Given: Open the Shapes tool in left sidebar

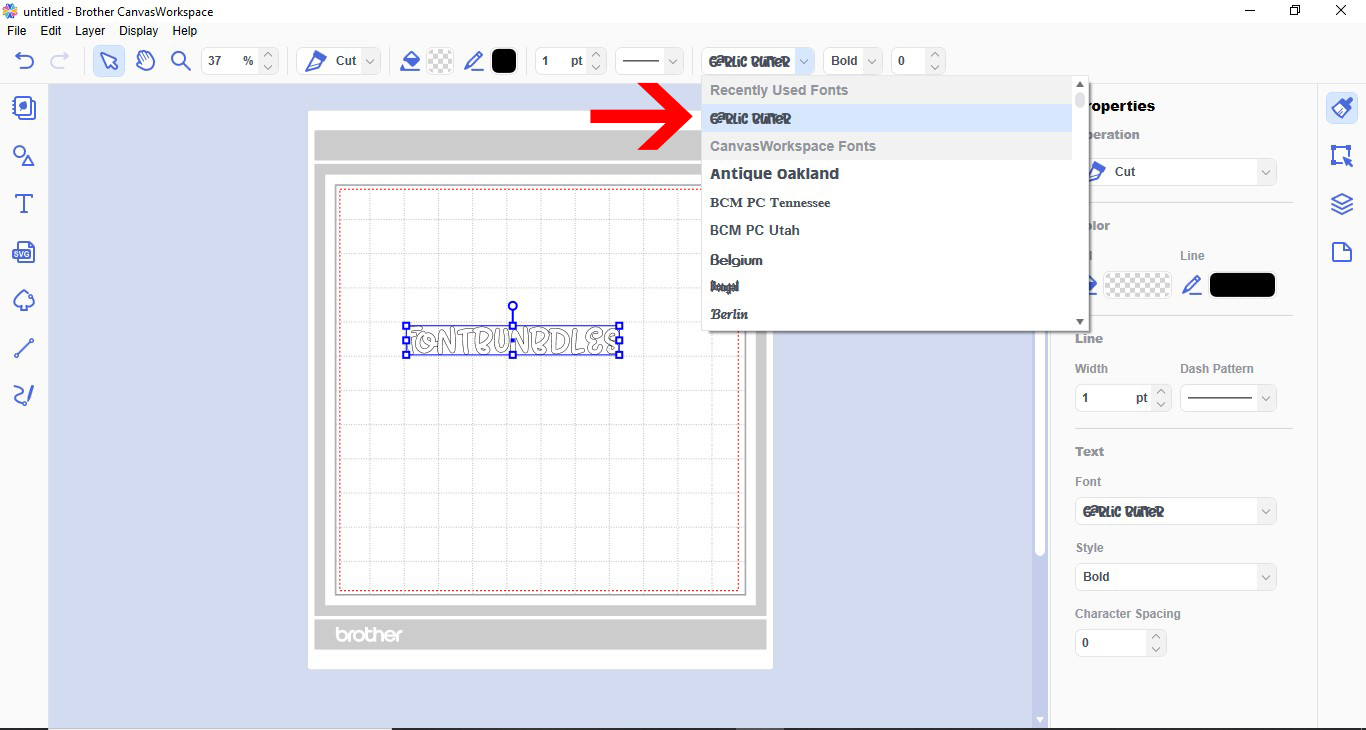Looking at the screenshot, I should (24, 156).
